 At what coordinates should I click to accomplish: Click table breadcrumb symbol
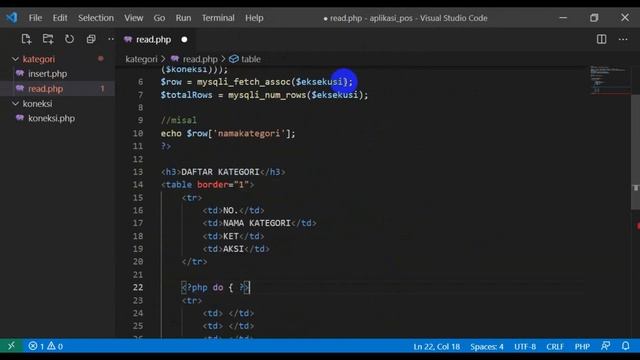click(x=245, y=59)
